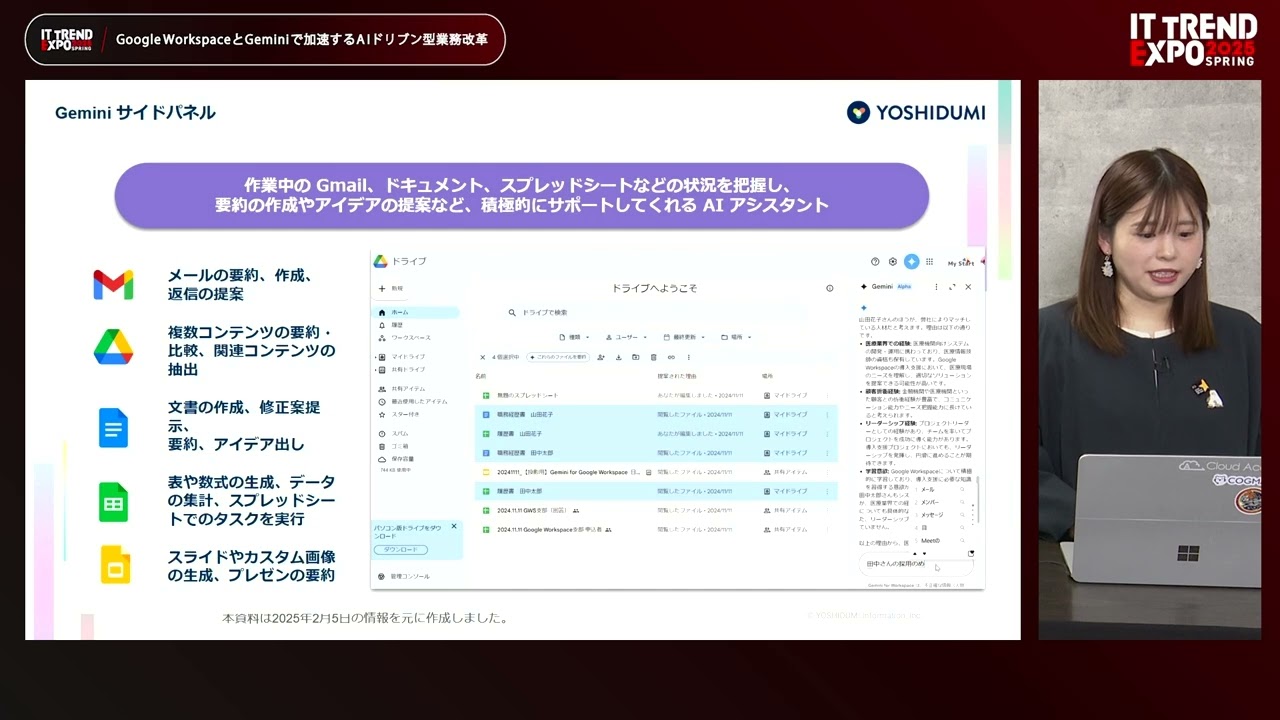Click the Google Drive logo
The image size is (1280, 720).
point(380,261)
